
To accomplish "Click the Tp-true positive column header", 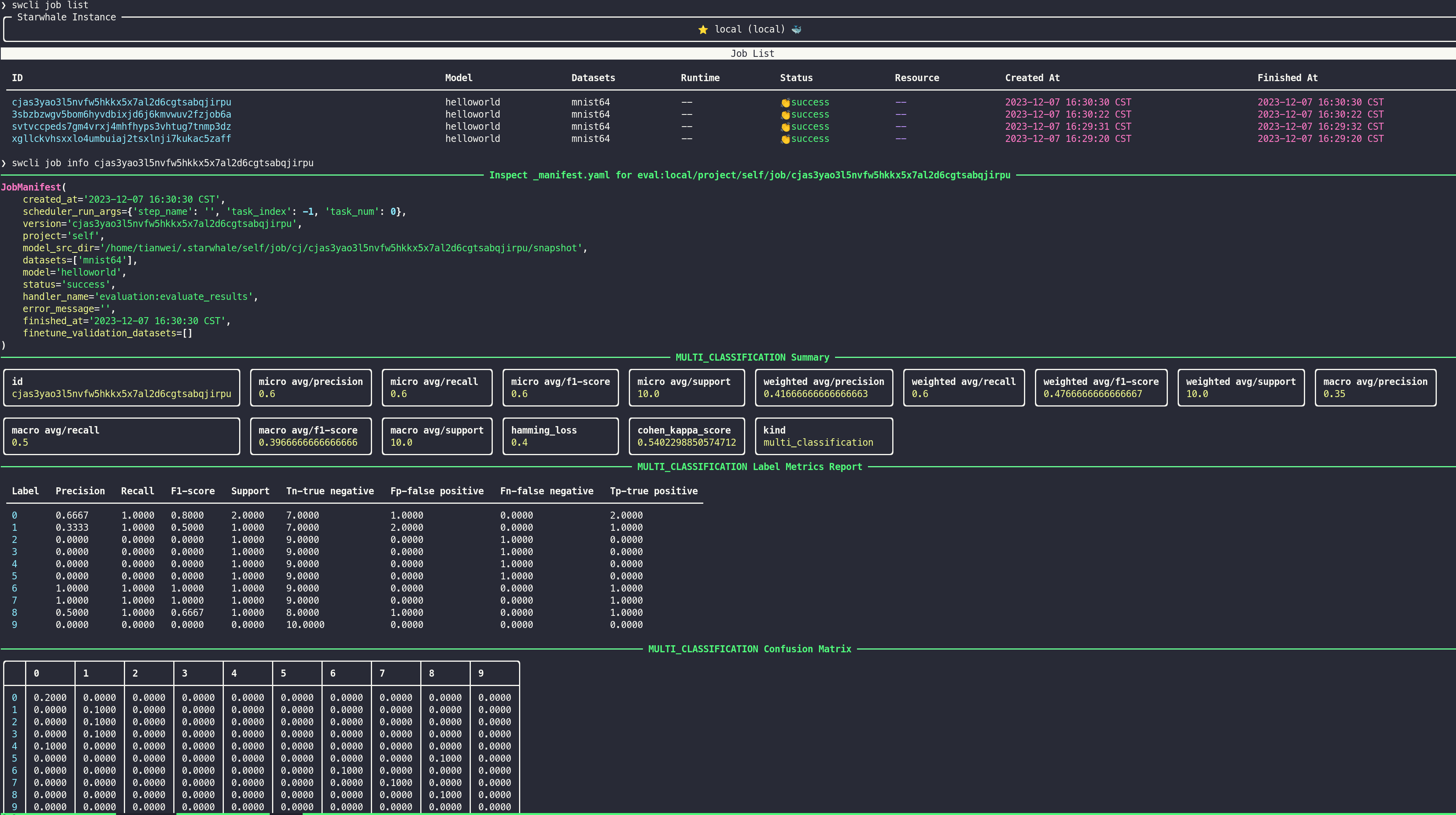I will pyautogui.click(x=654, y=491).
